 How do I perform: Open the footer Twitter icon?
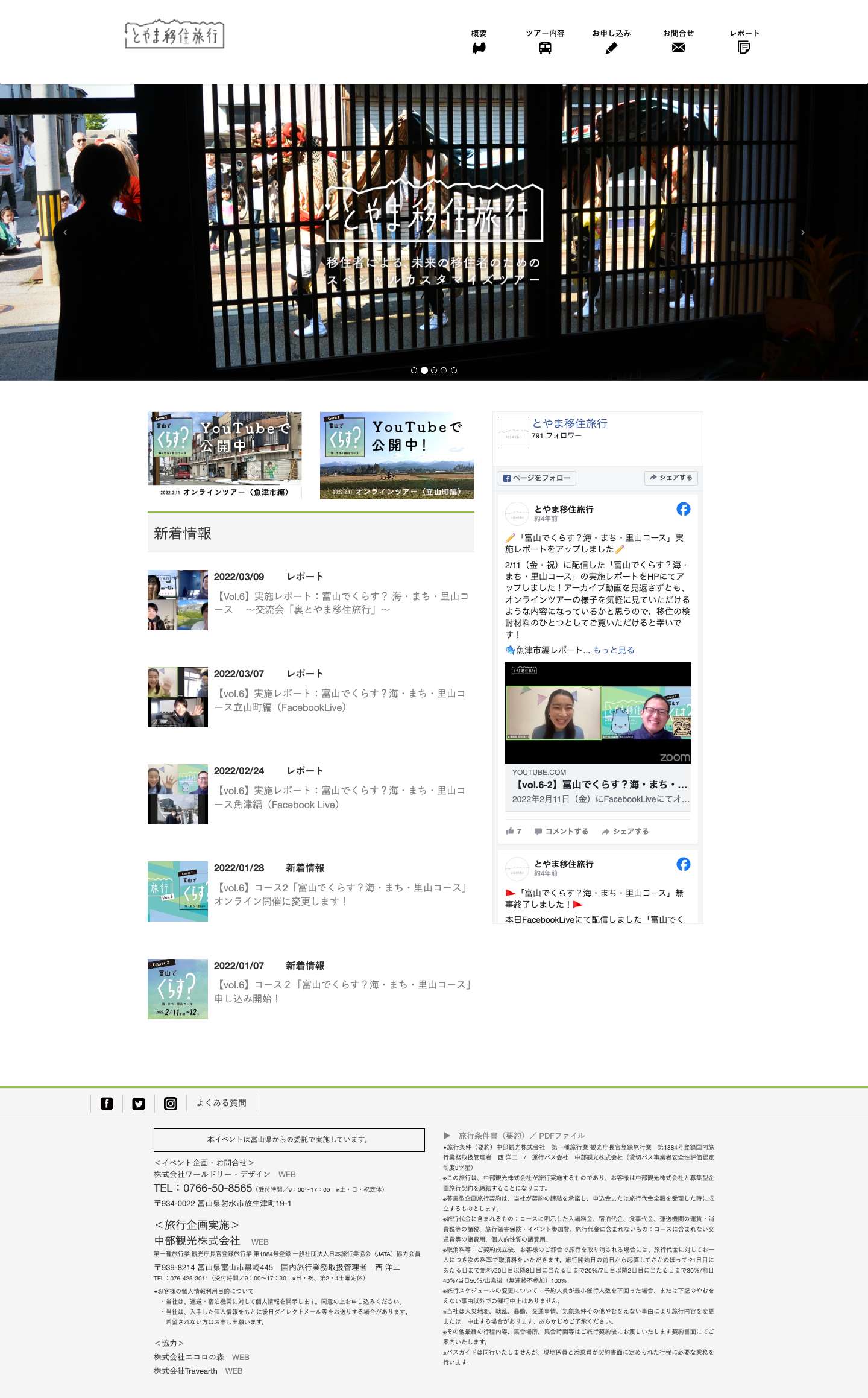click(139, 1104)
